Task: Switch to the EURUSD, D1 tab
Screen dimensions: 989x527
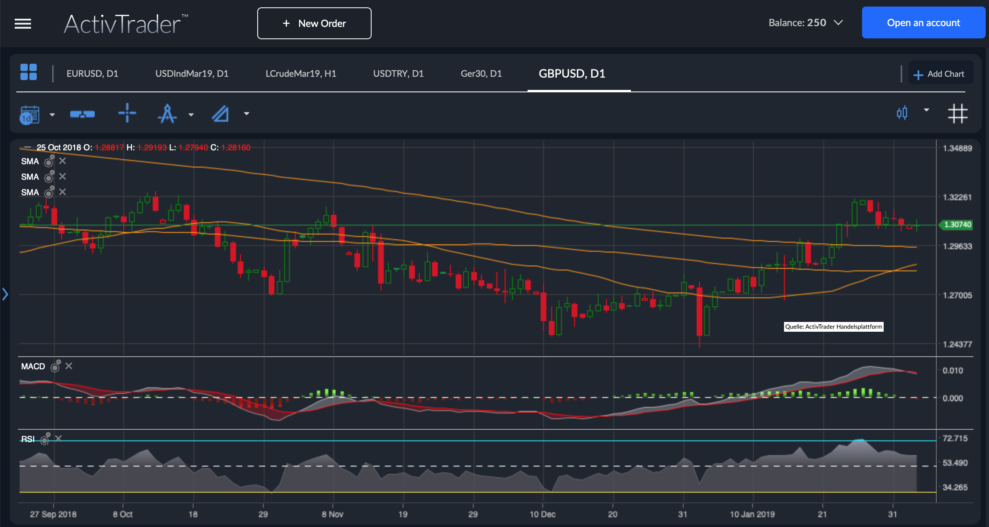Action: click(x=92, y=73)
